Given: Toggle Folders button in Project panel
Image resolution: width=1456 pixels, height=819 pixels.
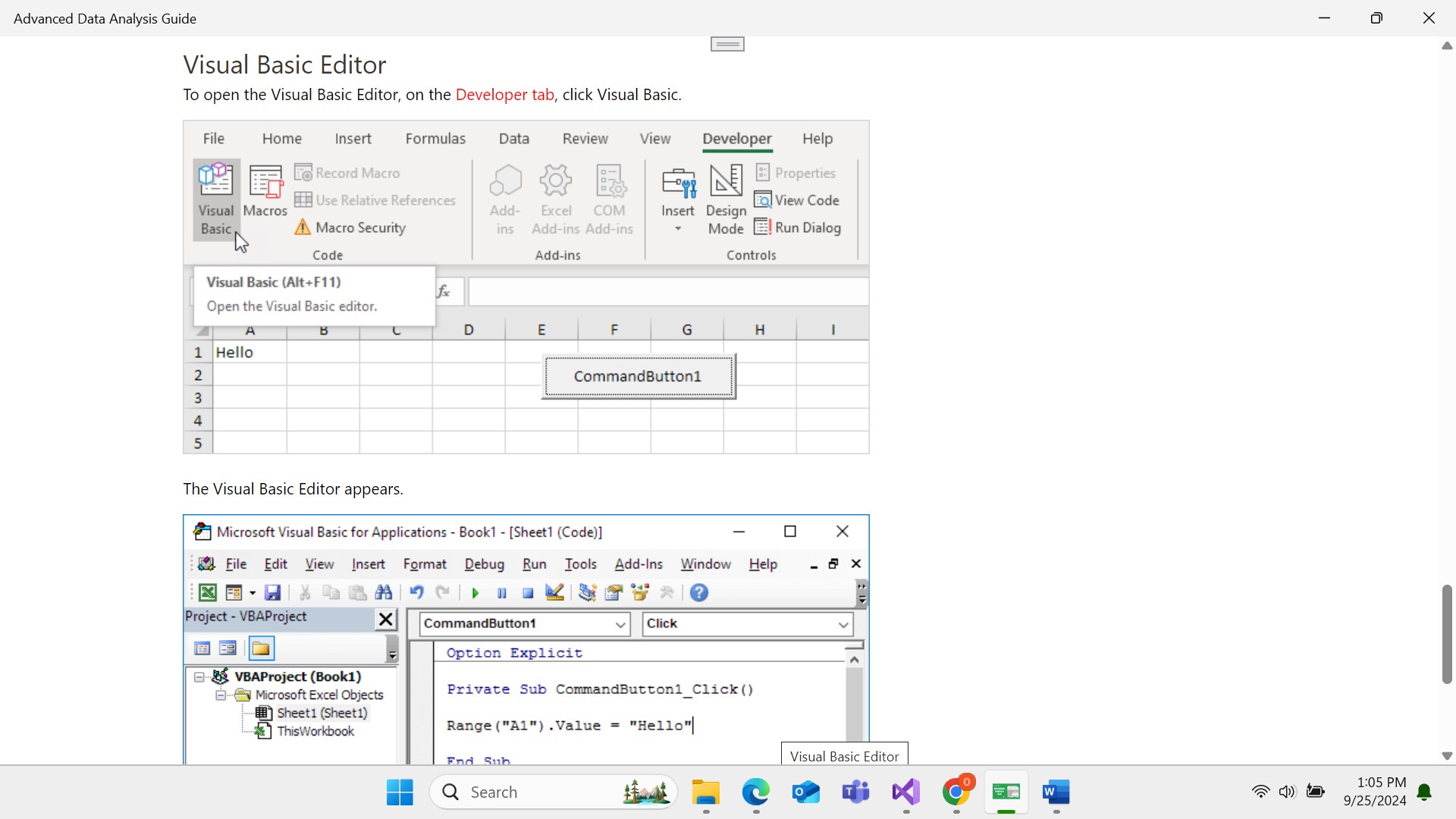Looking at the screenshot, I should click(261, 648).
